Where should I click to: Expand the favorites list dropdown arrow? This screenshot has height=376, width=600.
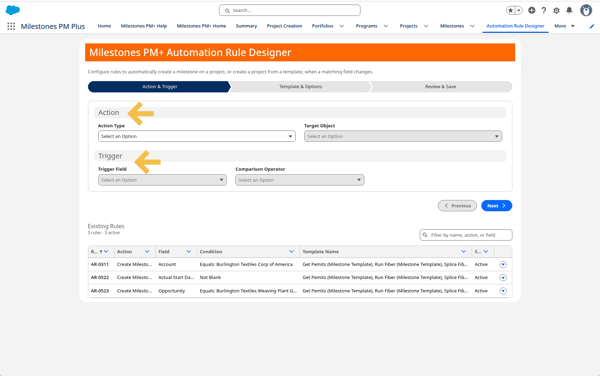(519, 10)
